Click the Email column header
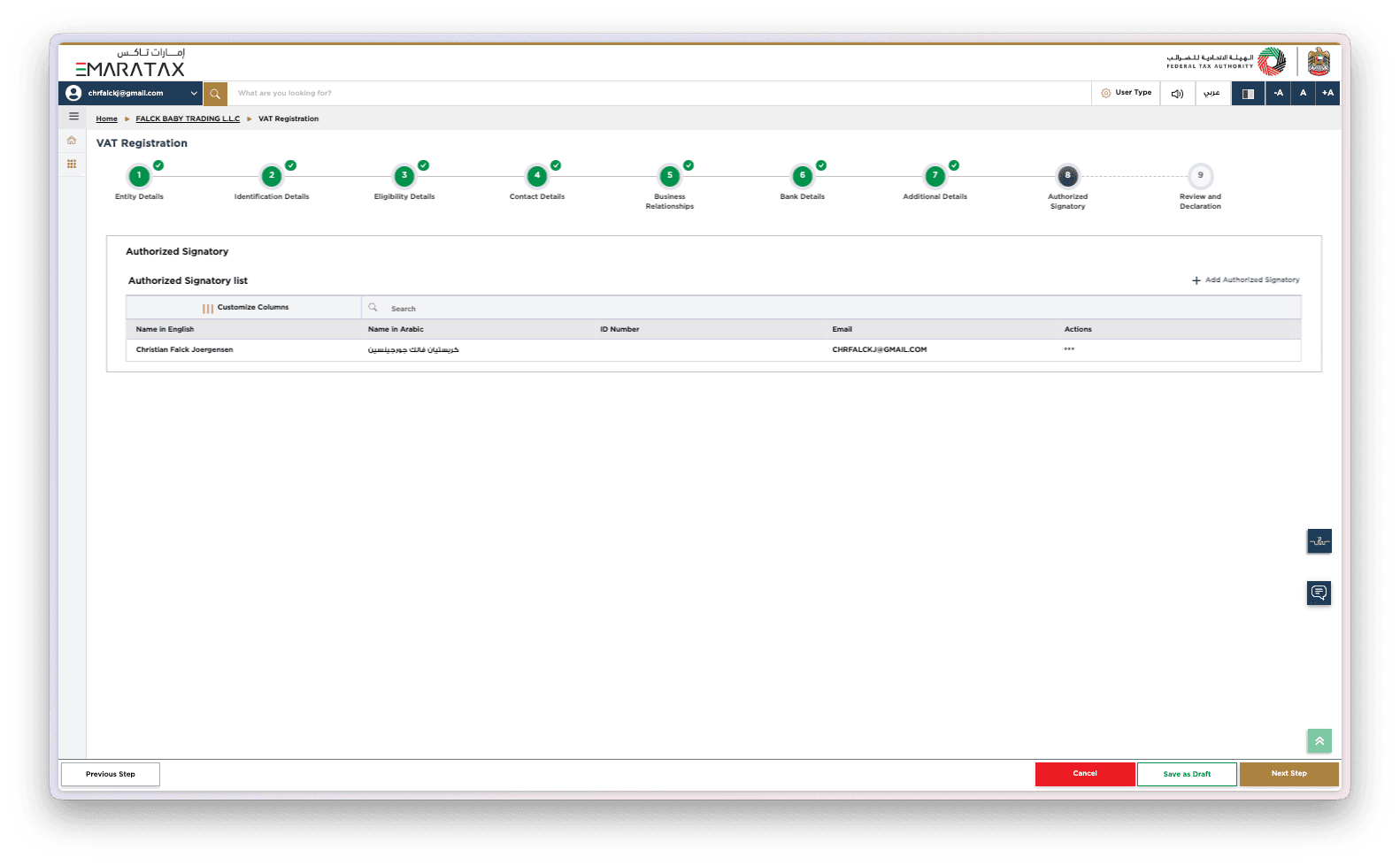1400x865 pixels. [842, 329]
